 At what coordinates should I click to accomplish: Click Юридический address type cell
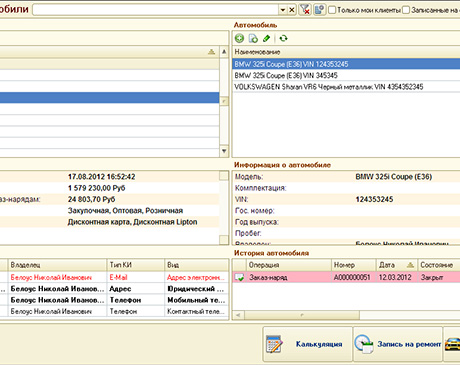pyautogui.click(x=196, y=289)
